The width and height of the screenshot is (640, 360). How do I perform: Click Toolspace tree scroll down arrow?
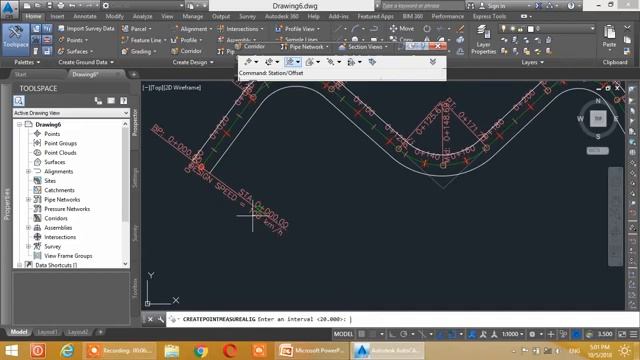[x=125, y=264]
